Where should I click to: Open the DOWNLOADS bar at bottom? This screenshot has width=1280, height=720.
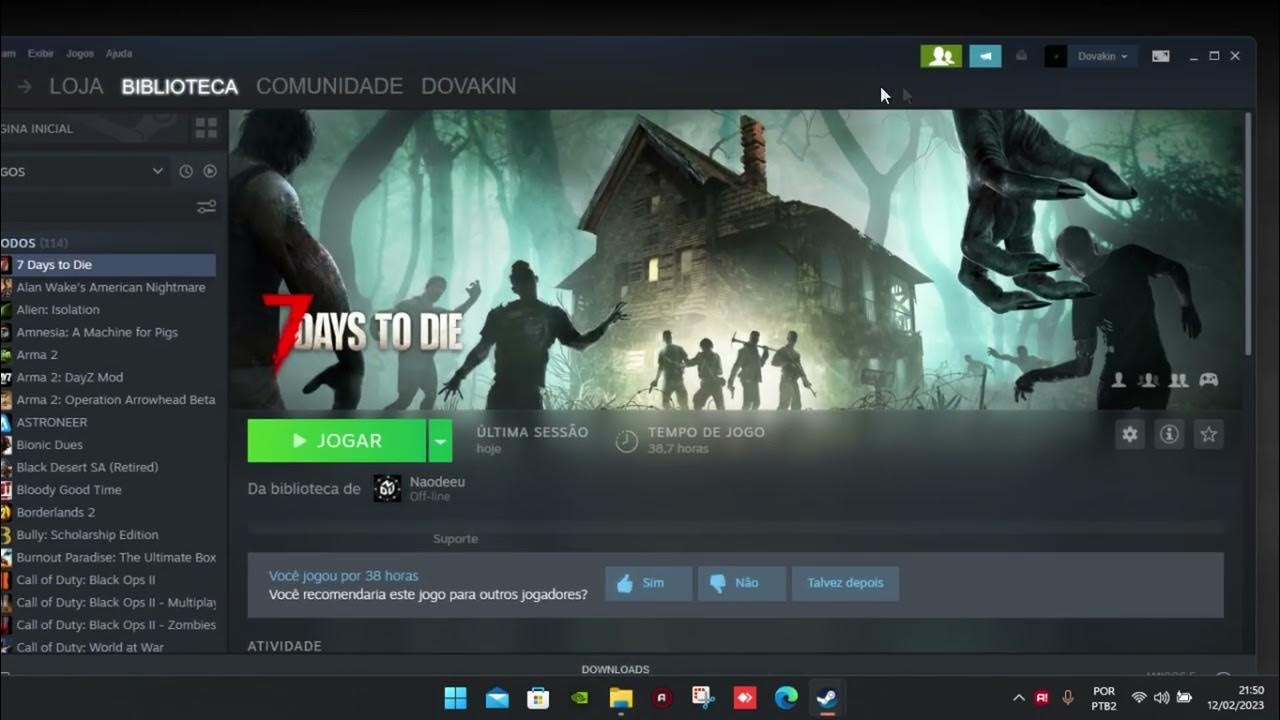point(615,669)
